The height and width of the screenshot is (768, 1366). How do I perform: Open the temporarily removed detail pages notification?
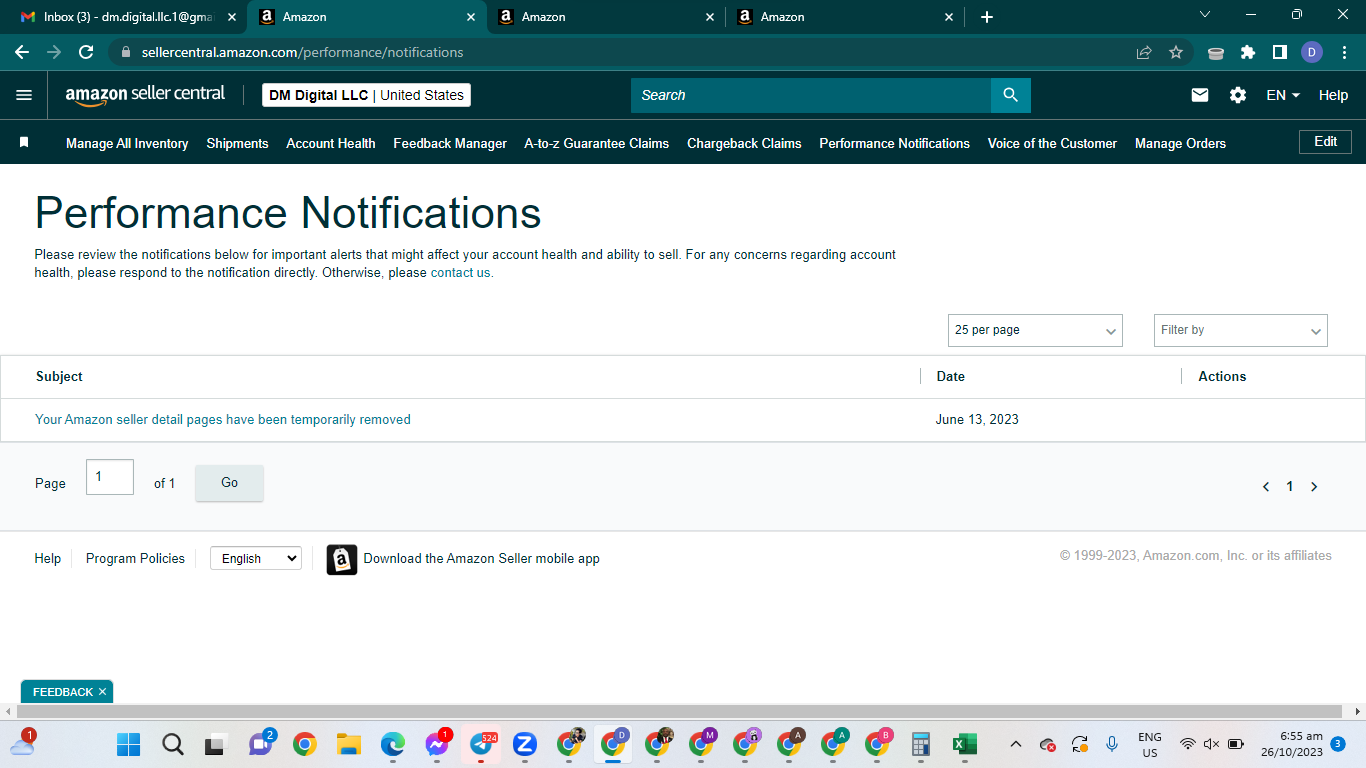click(223, 420)
